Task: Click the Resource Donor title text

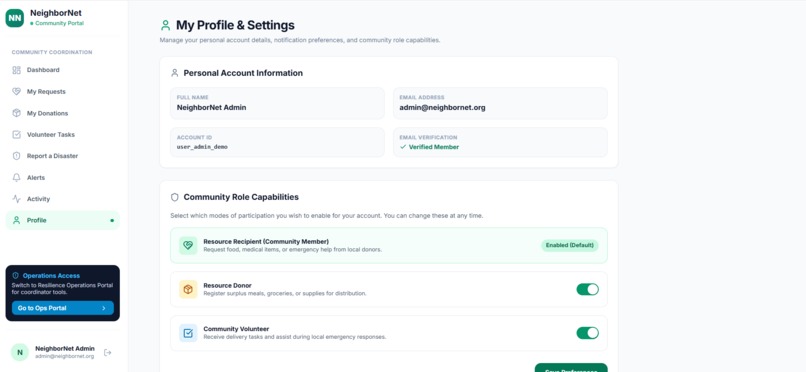Action: [227, 285]
